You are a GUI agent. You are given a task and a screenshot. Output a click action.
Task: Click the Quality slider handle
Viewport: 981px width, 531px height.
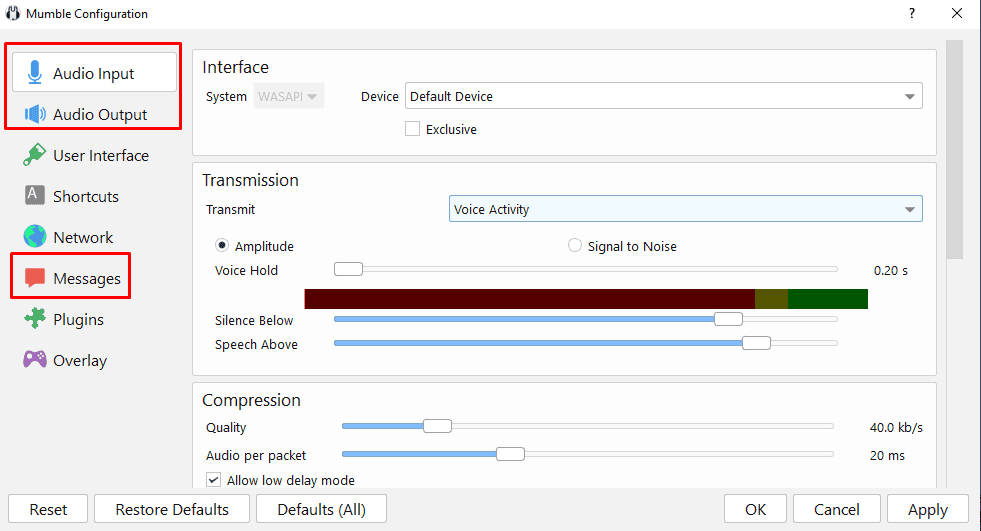pos(437,426)
